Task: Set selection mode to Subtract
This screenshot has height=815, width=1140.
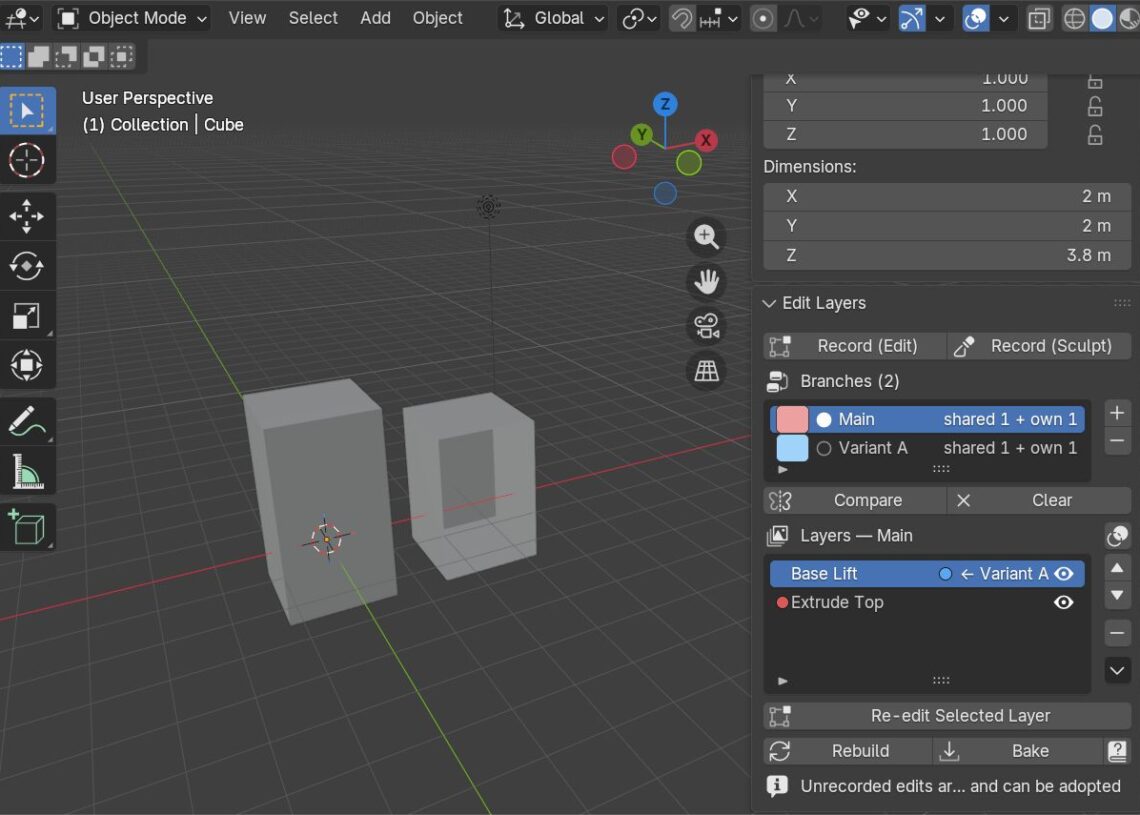Action: click(x=66, y=56)
